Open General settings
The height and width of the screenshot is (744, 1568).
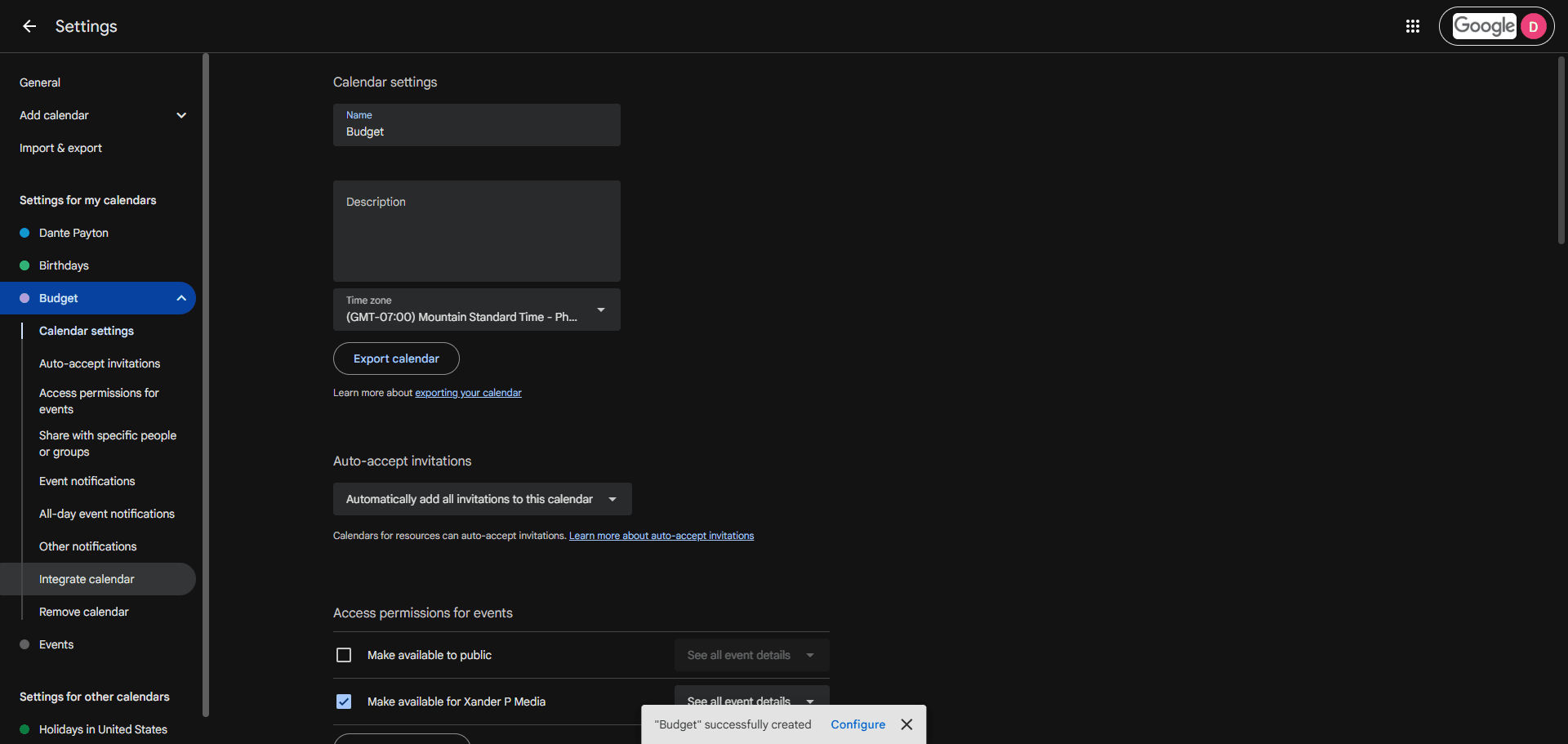pos(40,82)
